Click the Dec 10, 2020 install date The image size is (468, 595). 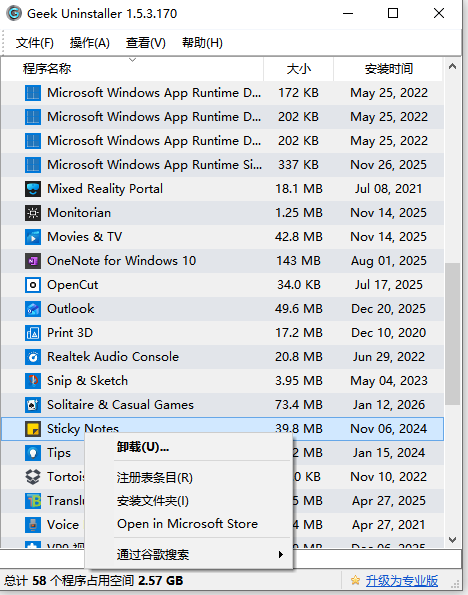point(389,333)
